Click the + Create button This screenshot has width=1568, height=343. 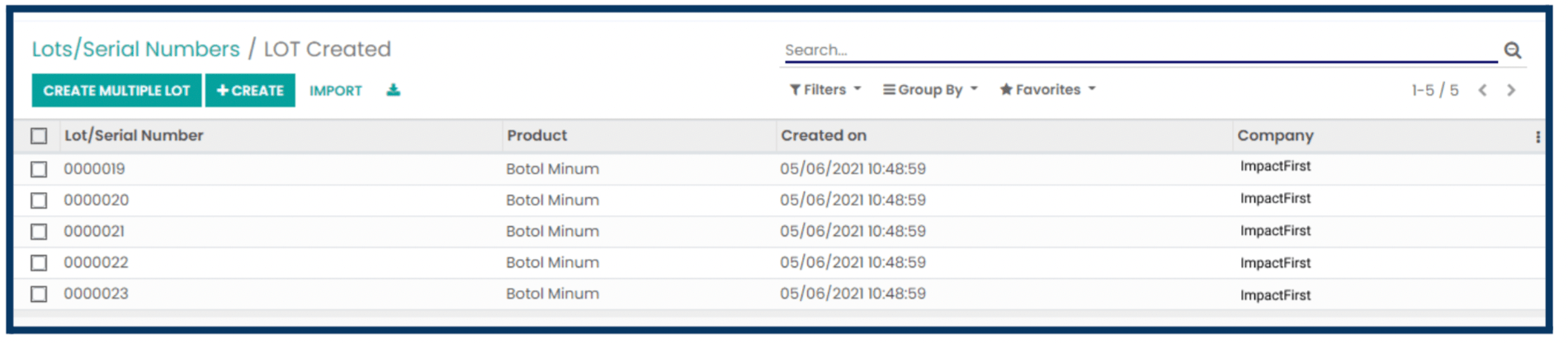[x=250, y=91]
